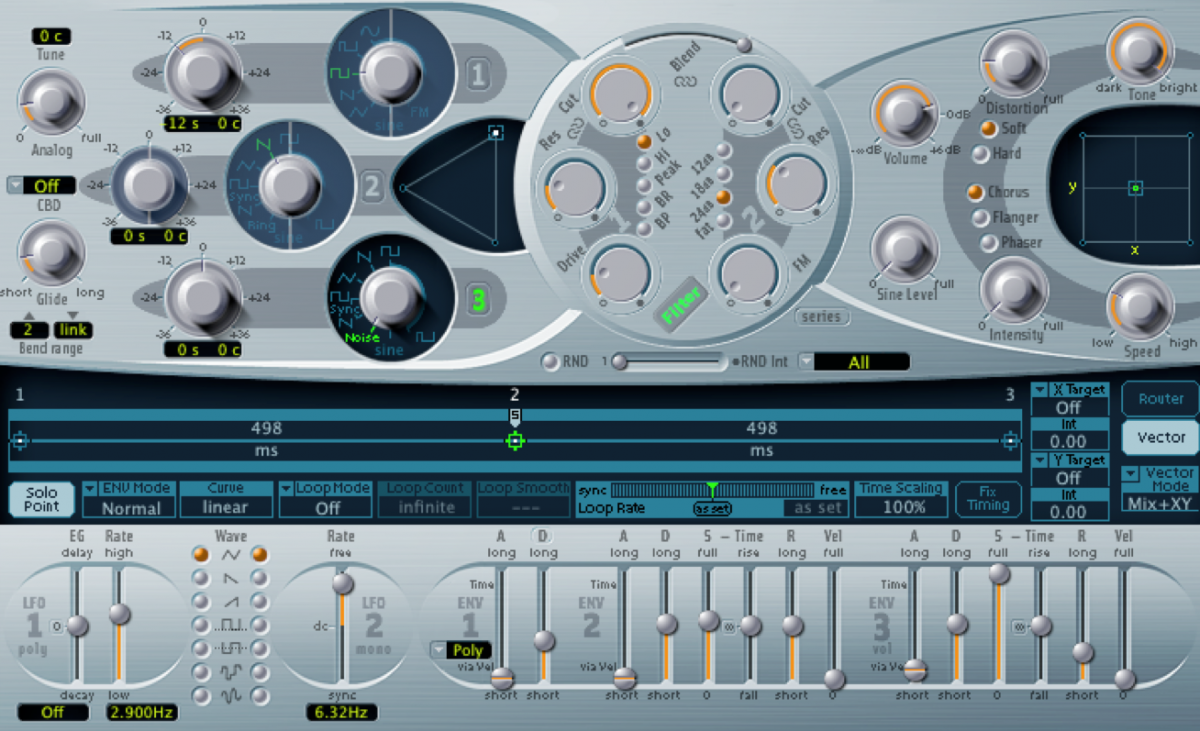Click the green Filter bypass button
The height and width of the screenshot is (731, 1200).
tap(682, 303)
